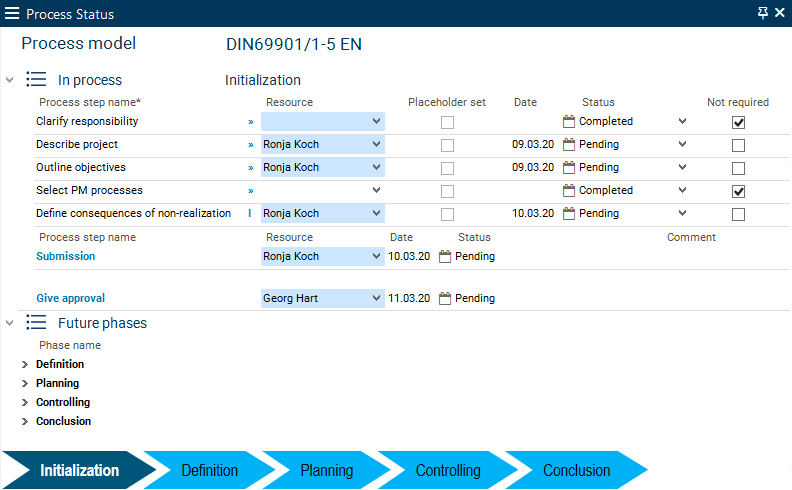Uncheck Not required for Select PM processes
Screen dimensions: 792x490
click(x=739, y=191)
